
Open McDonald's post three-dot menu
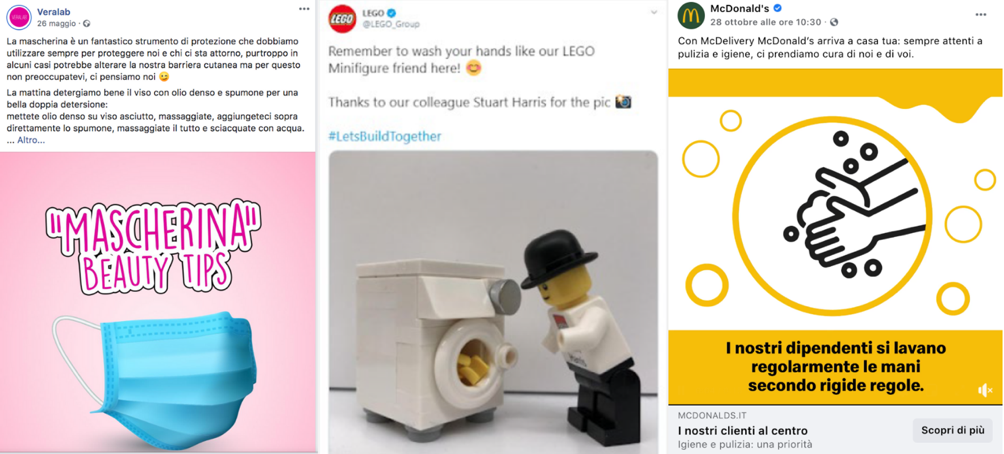[x=981, y=14]
